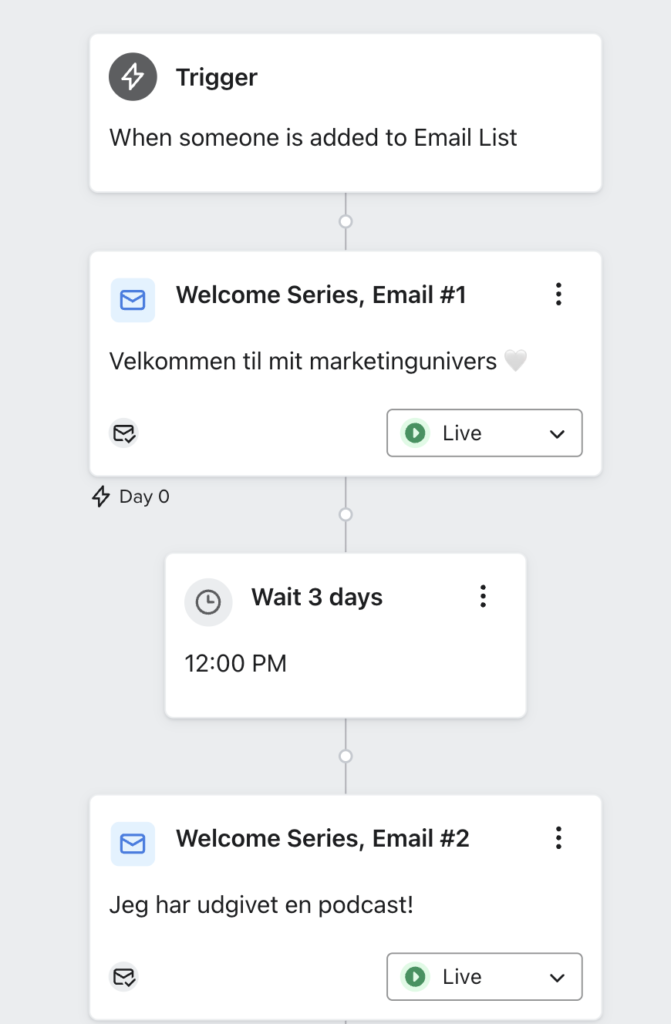Open Welcome Series, Email #2 title
This screenshot has width=671, height=1024.
323,839
